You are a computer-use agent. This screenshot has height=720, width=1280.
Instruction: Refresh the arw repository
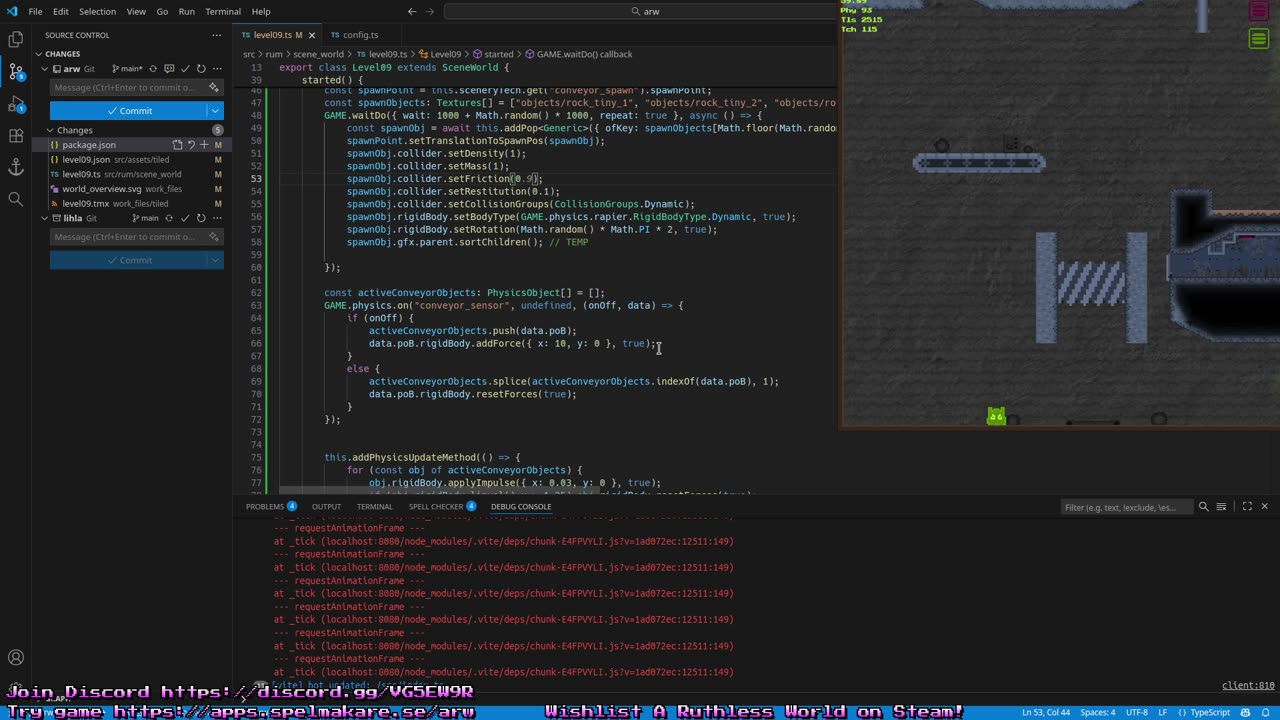201,69
